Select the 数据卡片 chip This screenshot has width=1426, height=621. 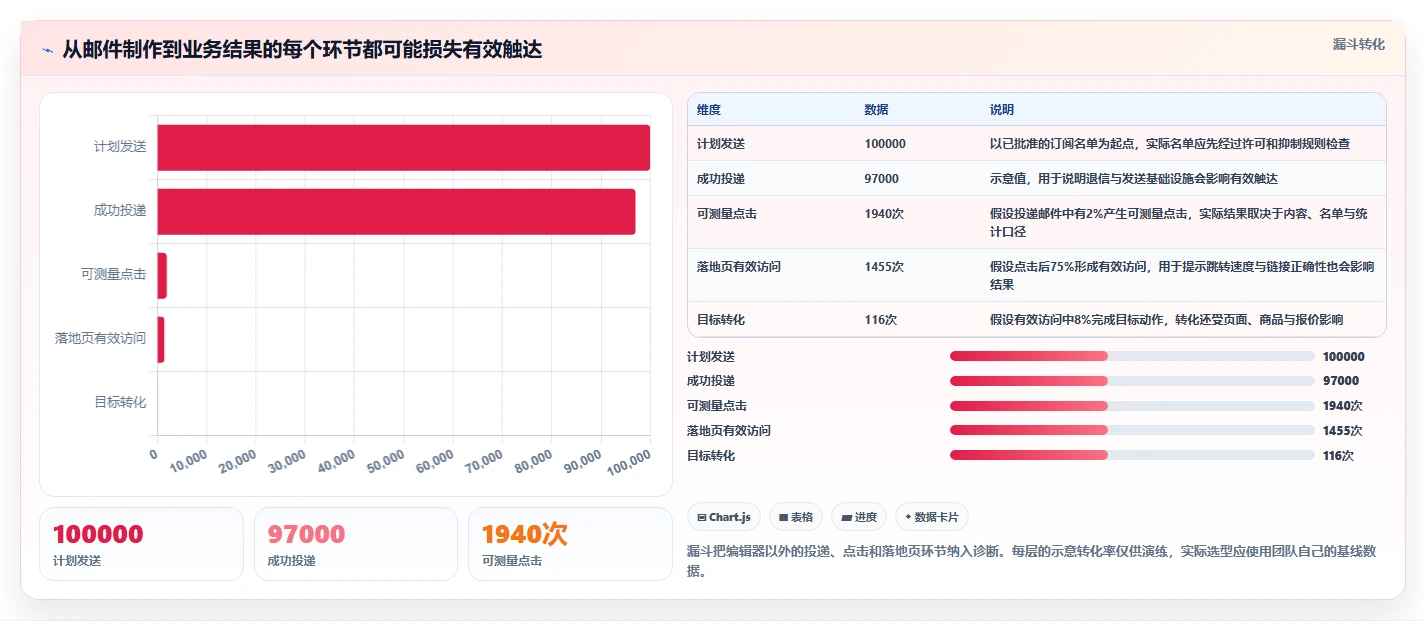932,517
